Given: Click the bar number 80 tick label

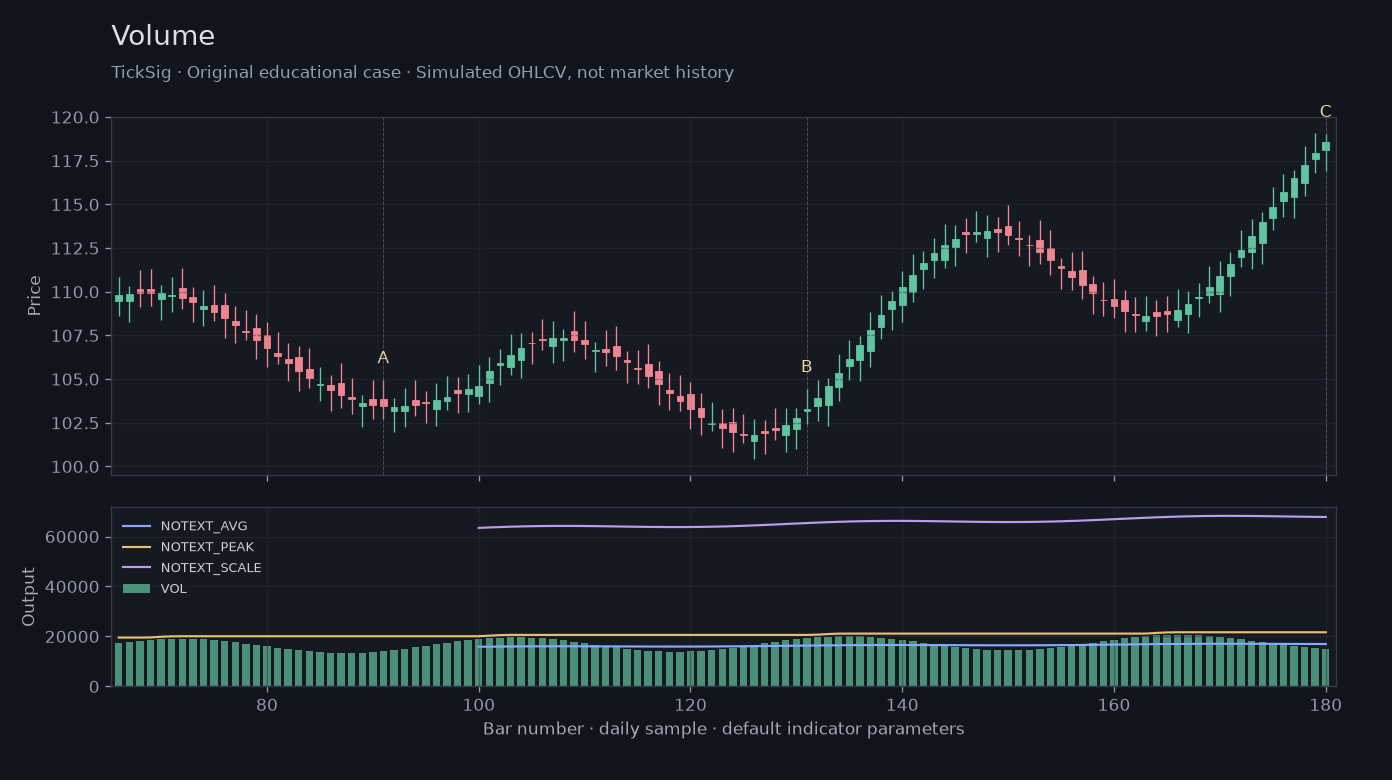Looking at the screenshot, I should click(267, 704).
